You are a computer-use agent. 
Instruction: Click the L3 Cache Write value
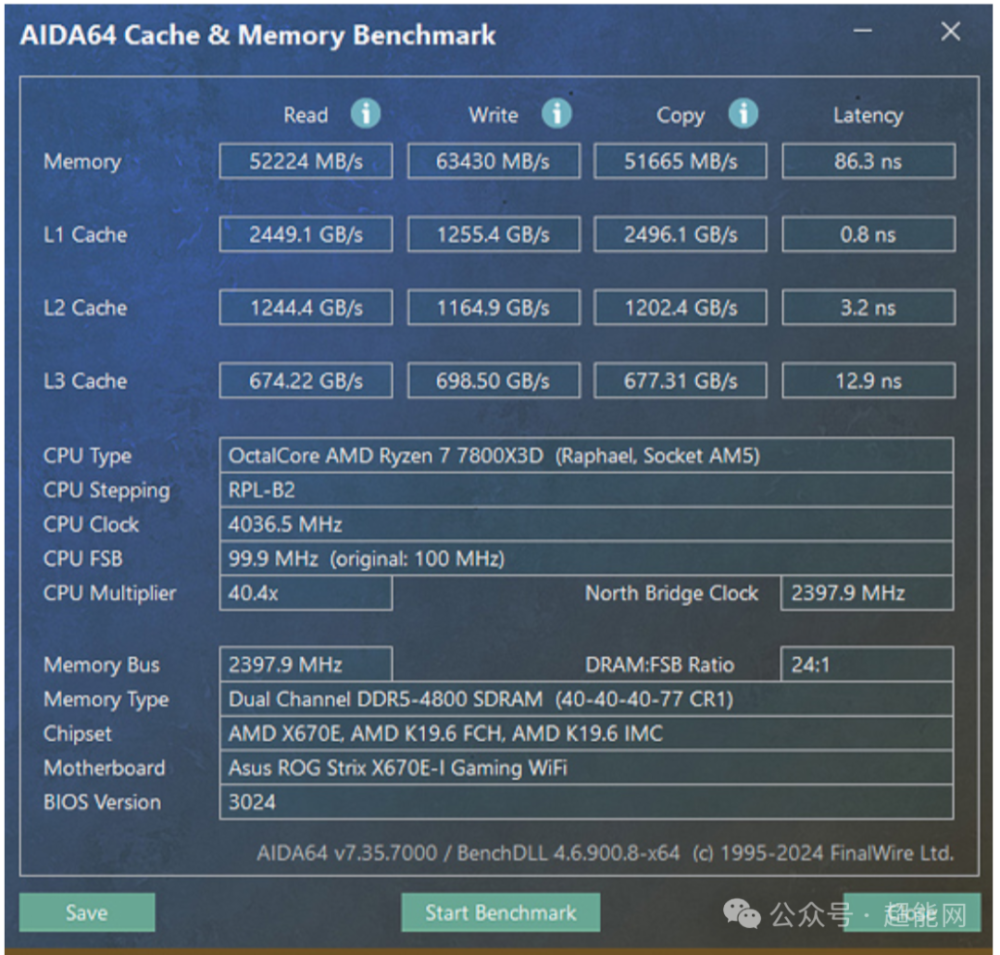[494, 381]
